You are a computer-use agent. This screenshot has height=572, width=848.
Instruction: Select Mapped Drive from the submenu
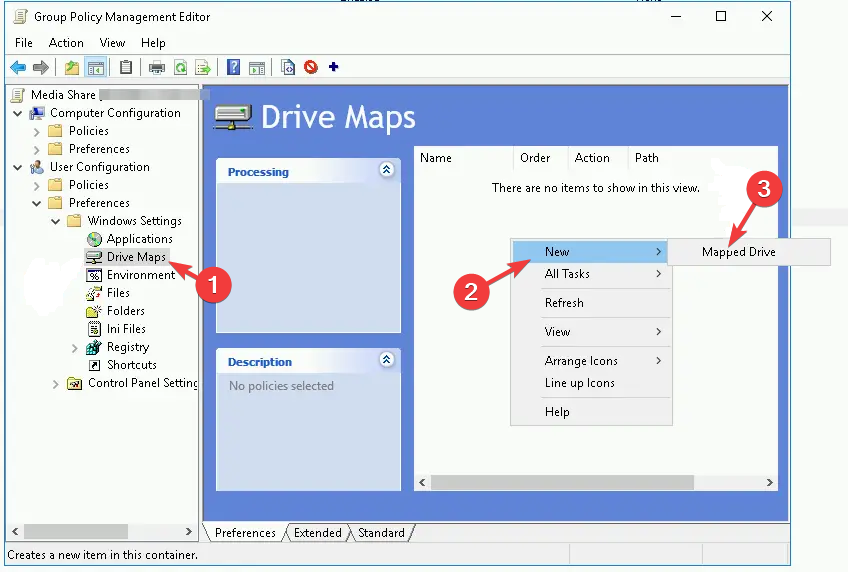[x=748, y=252]
